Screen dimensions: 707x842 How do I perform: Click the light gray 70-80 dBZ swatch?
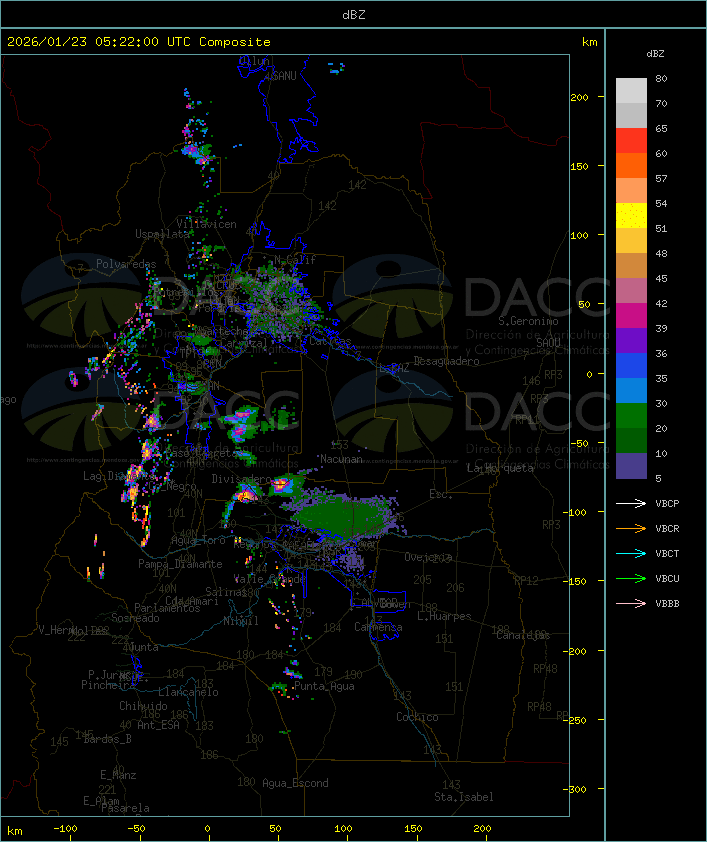click(631, 91)
